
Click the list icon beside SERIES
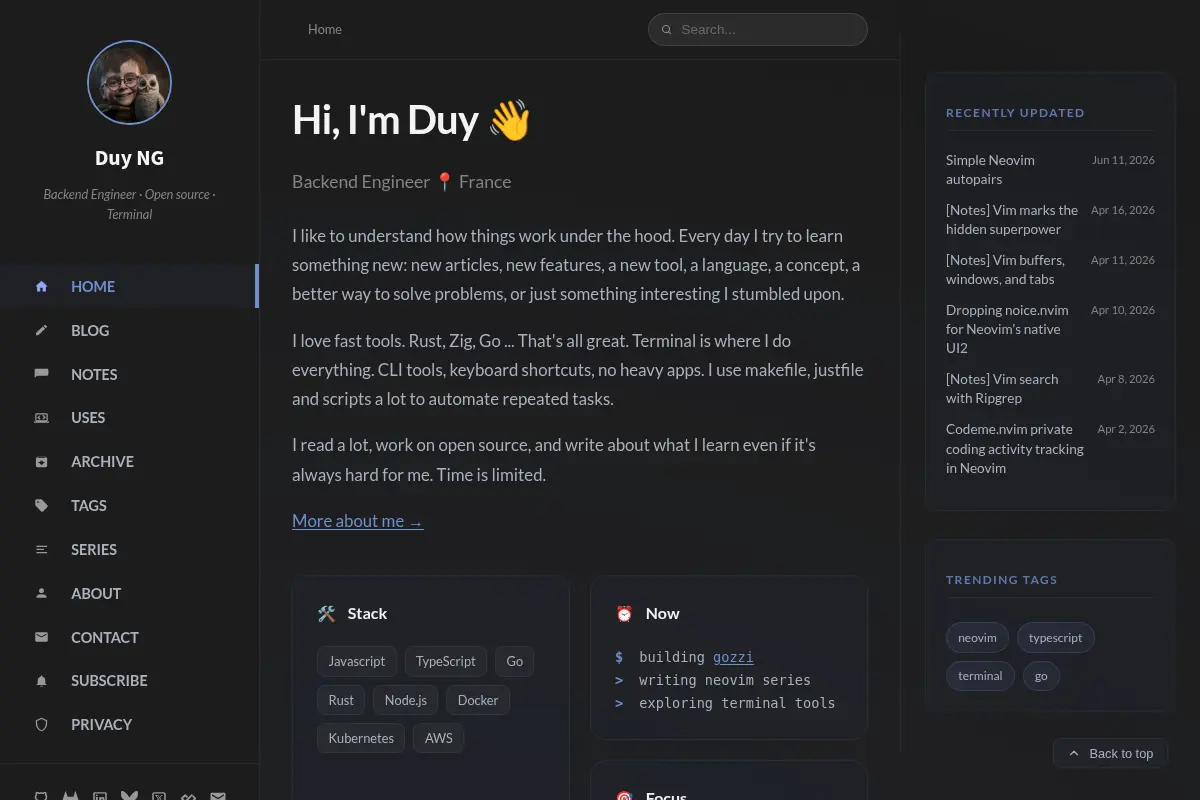pyautogui.click(x=41, y=550)
